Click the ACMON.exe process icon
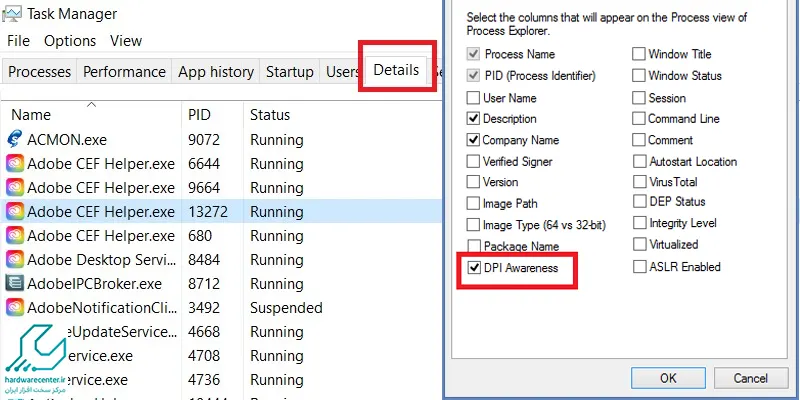This screenshot has height=400, width=800. 15,139
